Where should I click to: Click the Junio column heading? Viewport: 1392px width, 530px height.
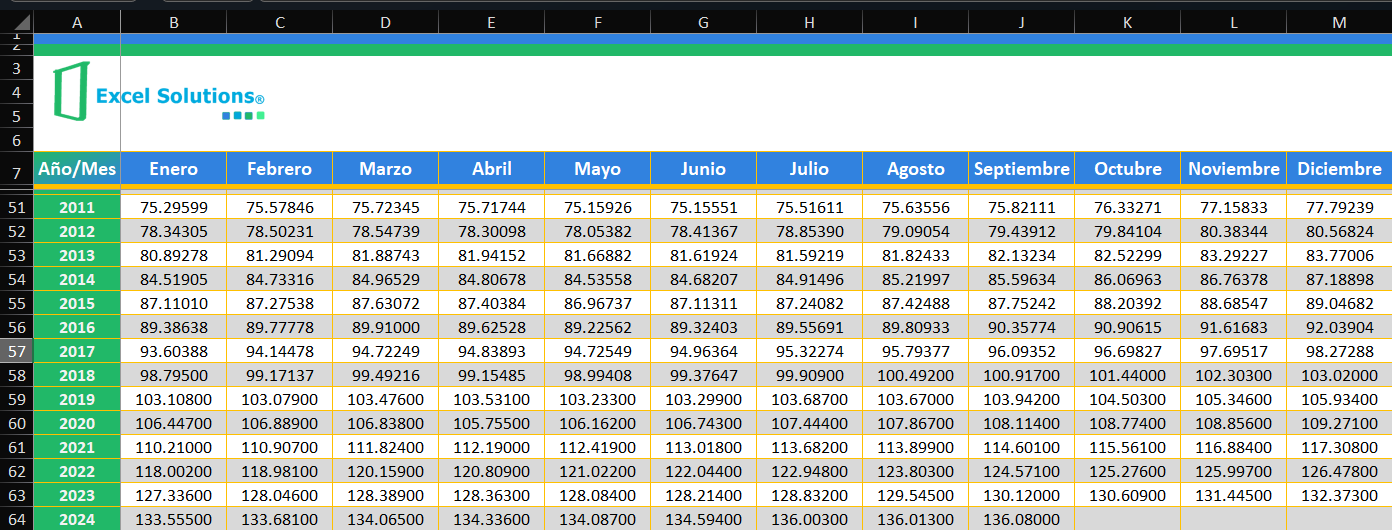704,168
